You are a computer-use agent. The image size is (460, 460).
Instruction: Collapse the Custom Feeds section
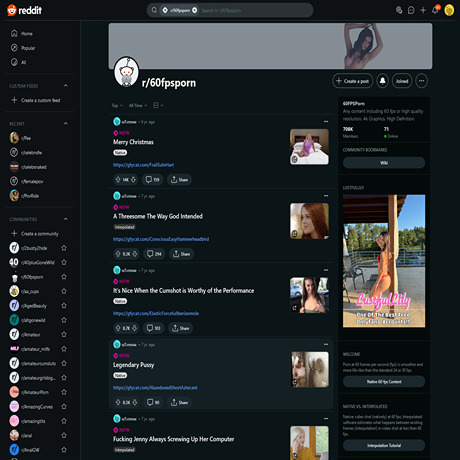[66, 86]
